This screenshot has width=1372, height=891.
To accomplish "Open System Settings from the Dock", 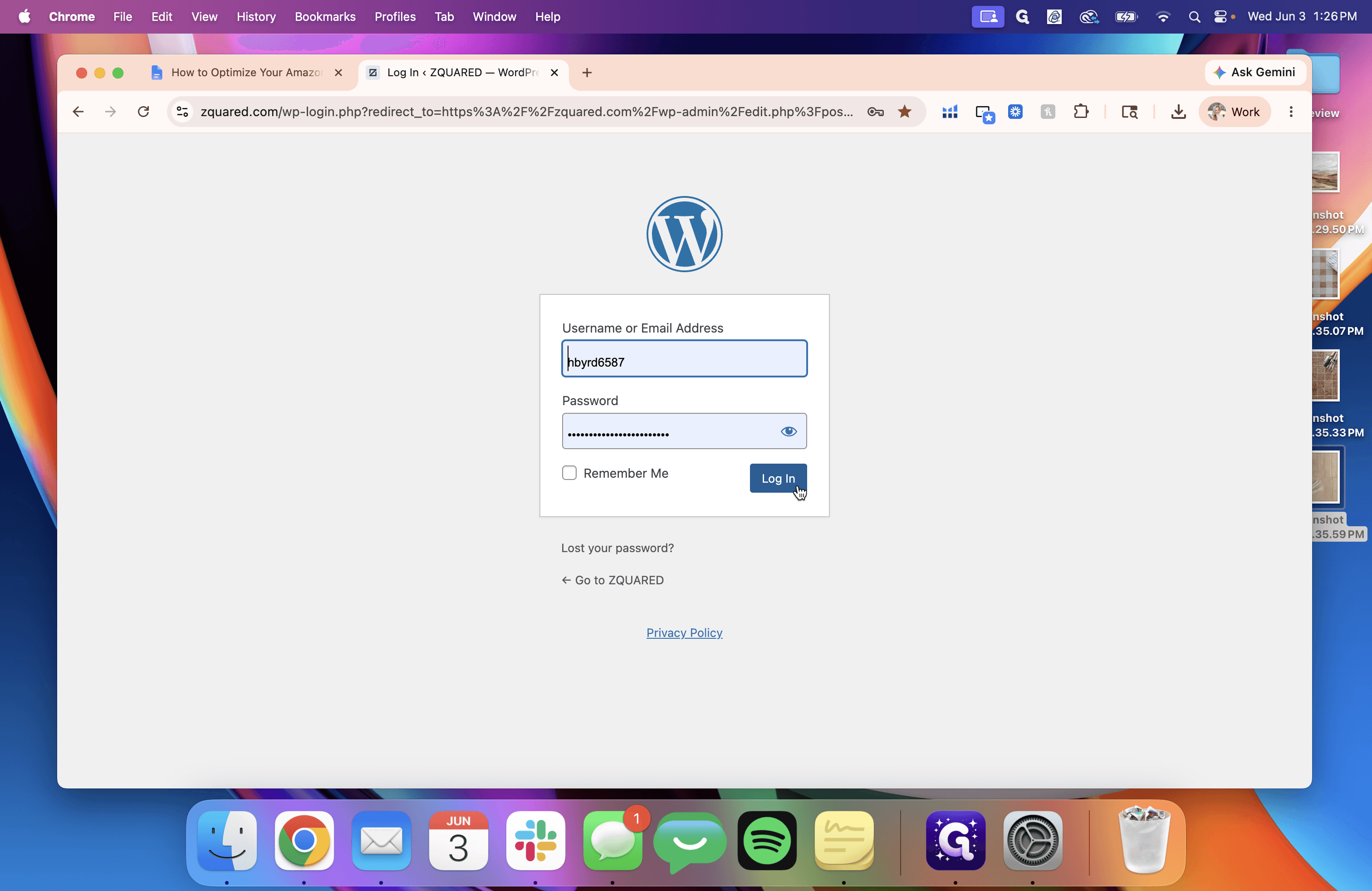I will tap(1033, 840).
